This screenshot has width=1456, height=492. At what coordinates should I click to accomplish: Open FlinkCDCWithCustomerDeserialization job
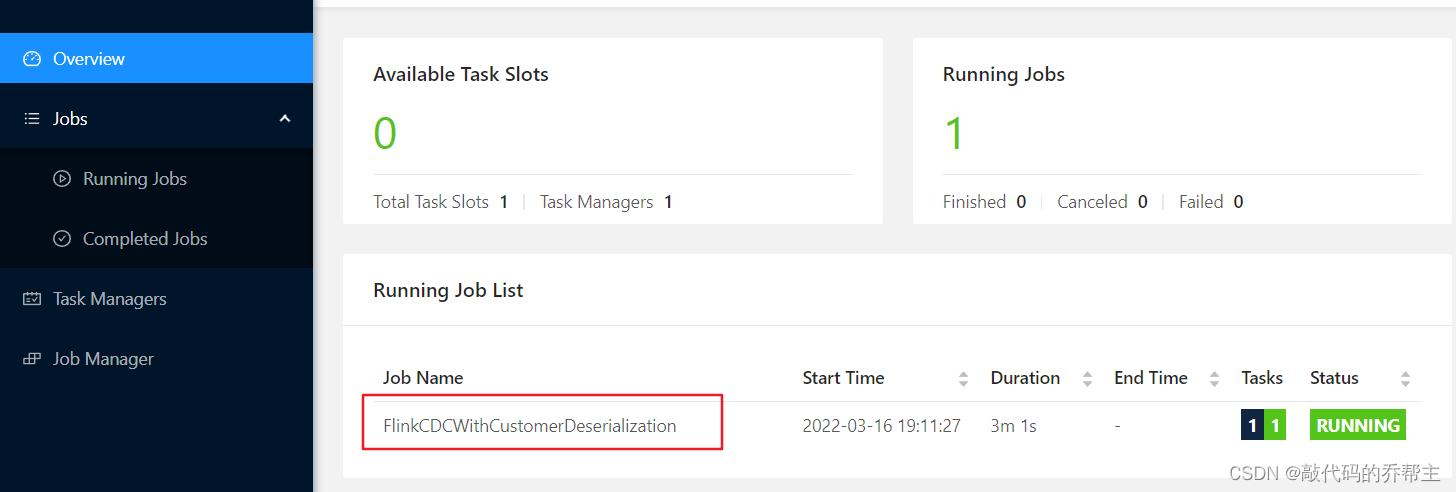[x=530, y=426]
